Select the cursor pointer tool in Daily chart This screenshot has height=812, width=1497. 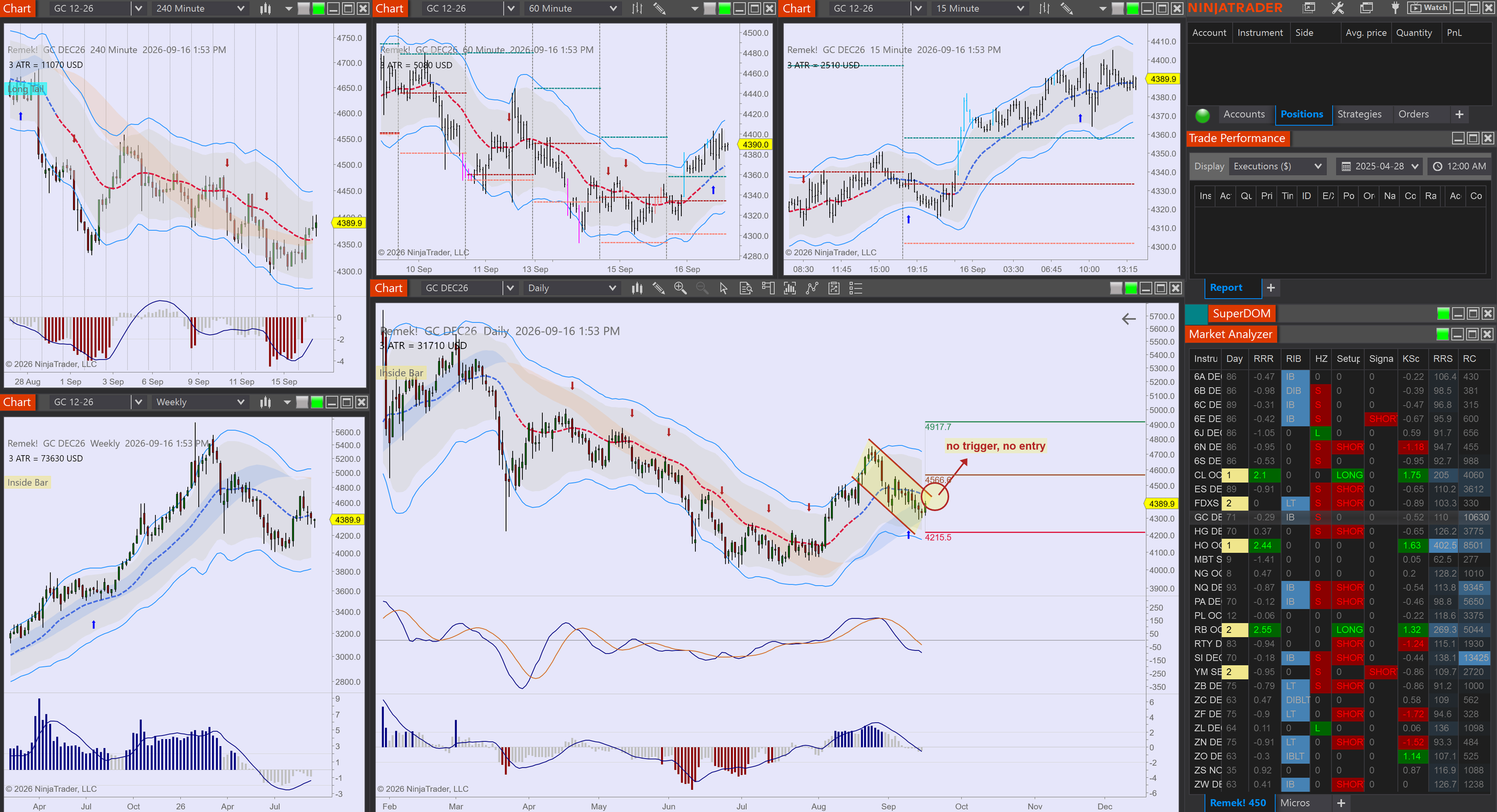[x=723, y=288]
